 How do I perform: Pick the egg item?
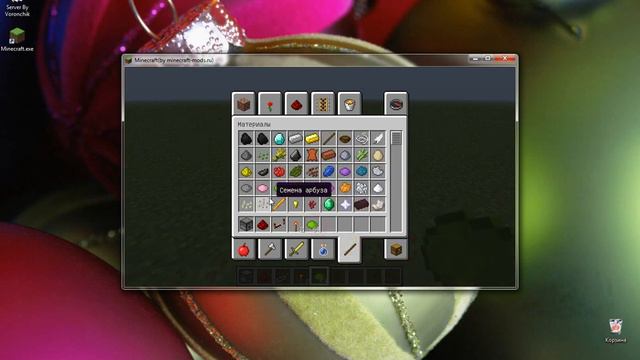click(x=378, y=155)
